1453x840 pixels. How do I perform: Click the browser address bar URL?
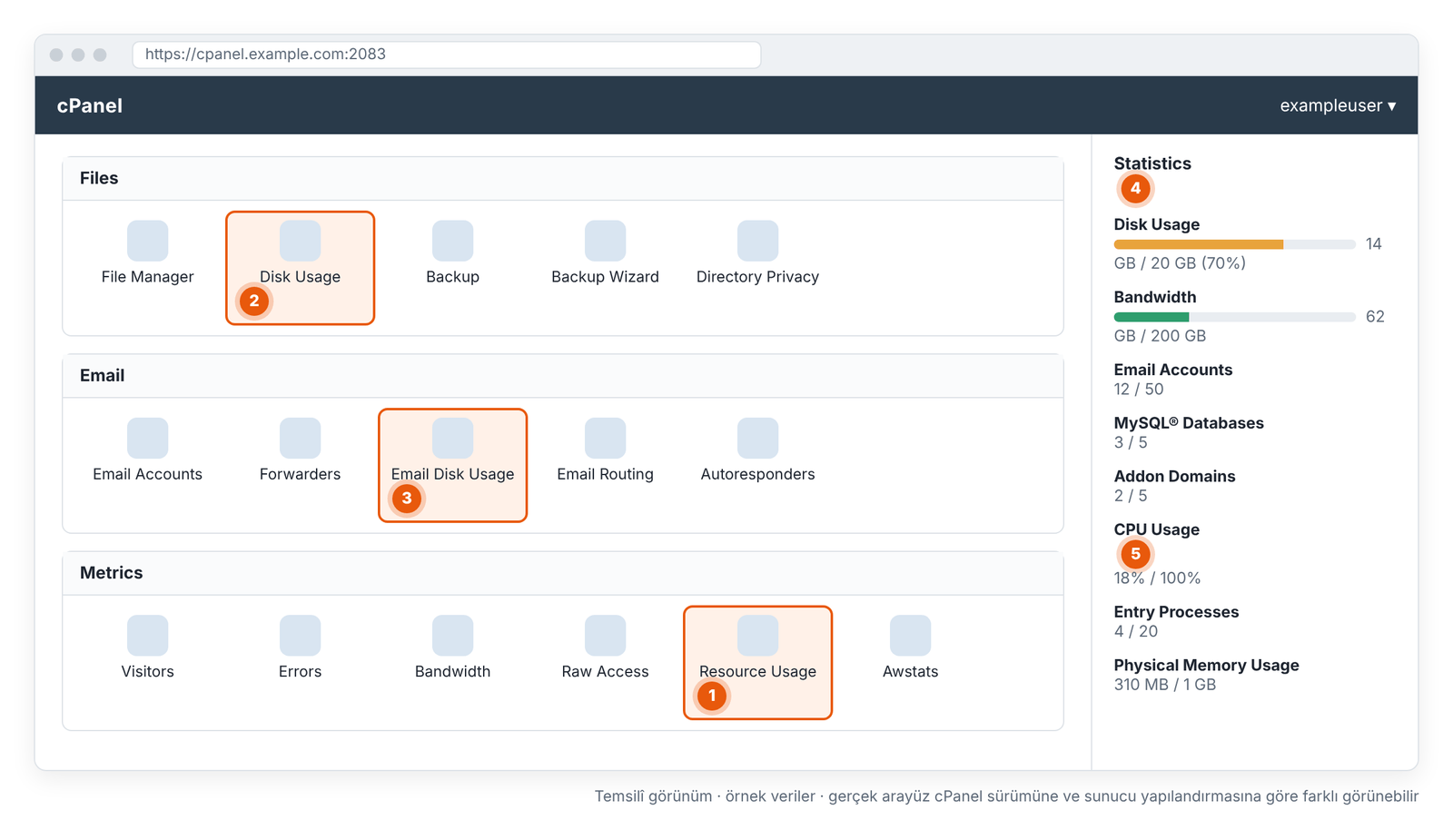point(447,54)
